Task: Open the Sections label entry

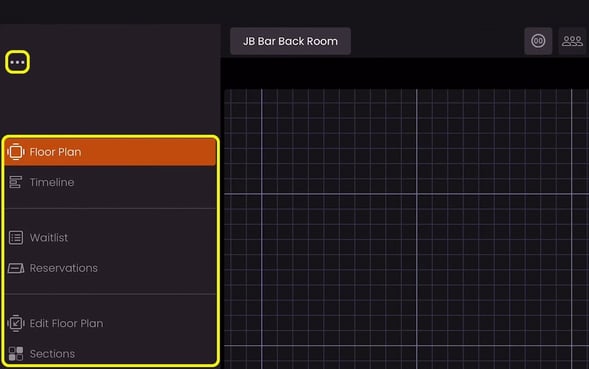Action: pyautogui.click(x=52, y=354)
